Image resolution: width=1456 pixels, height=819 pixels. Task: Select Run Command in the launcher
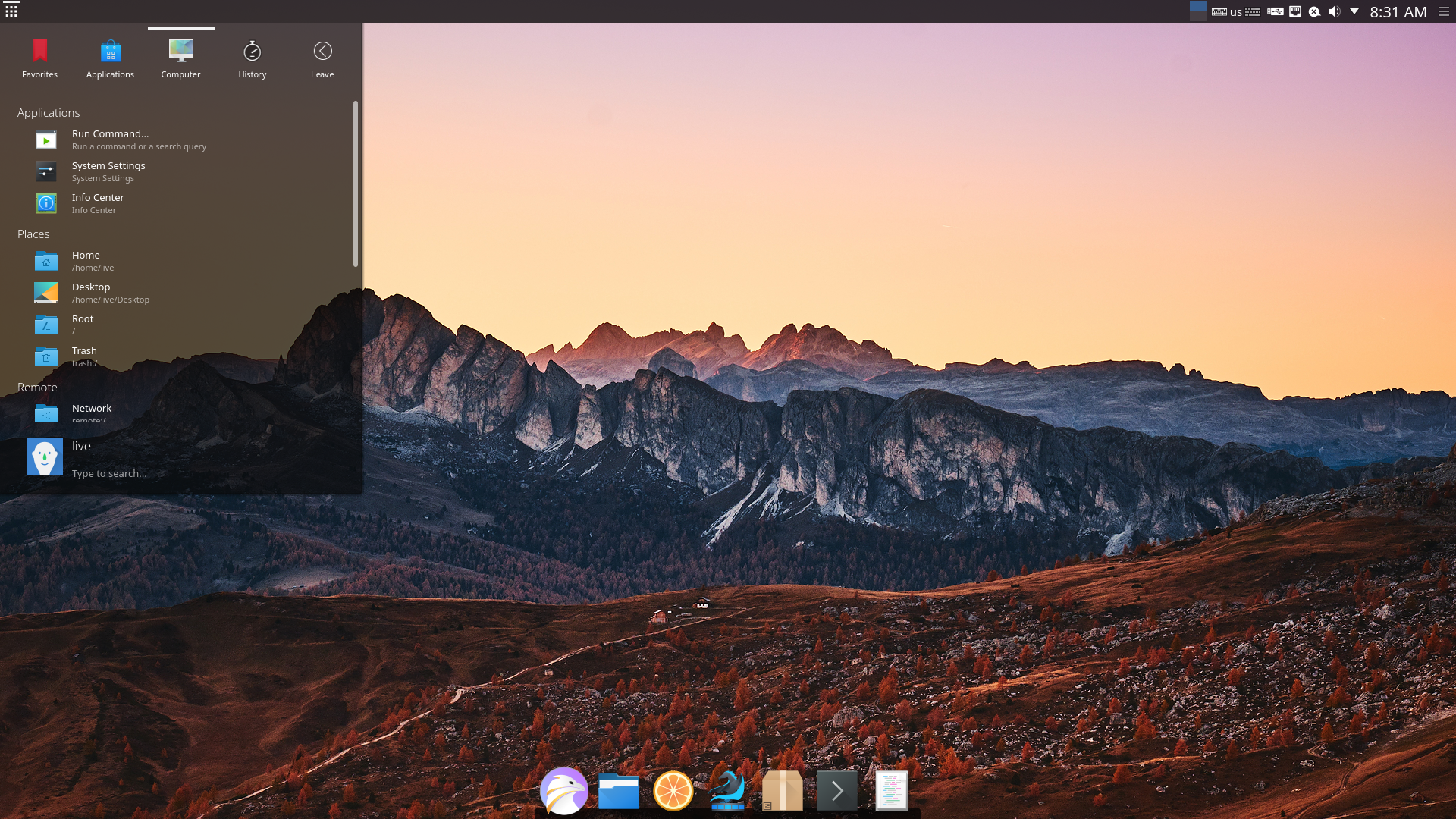(x=110, y=139)
